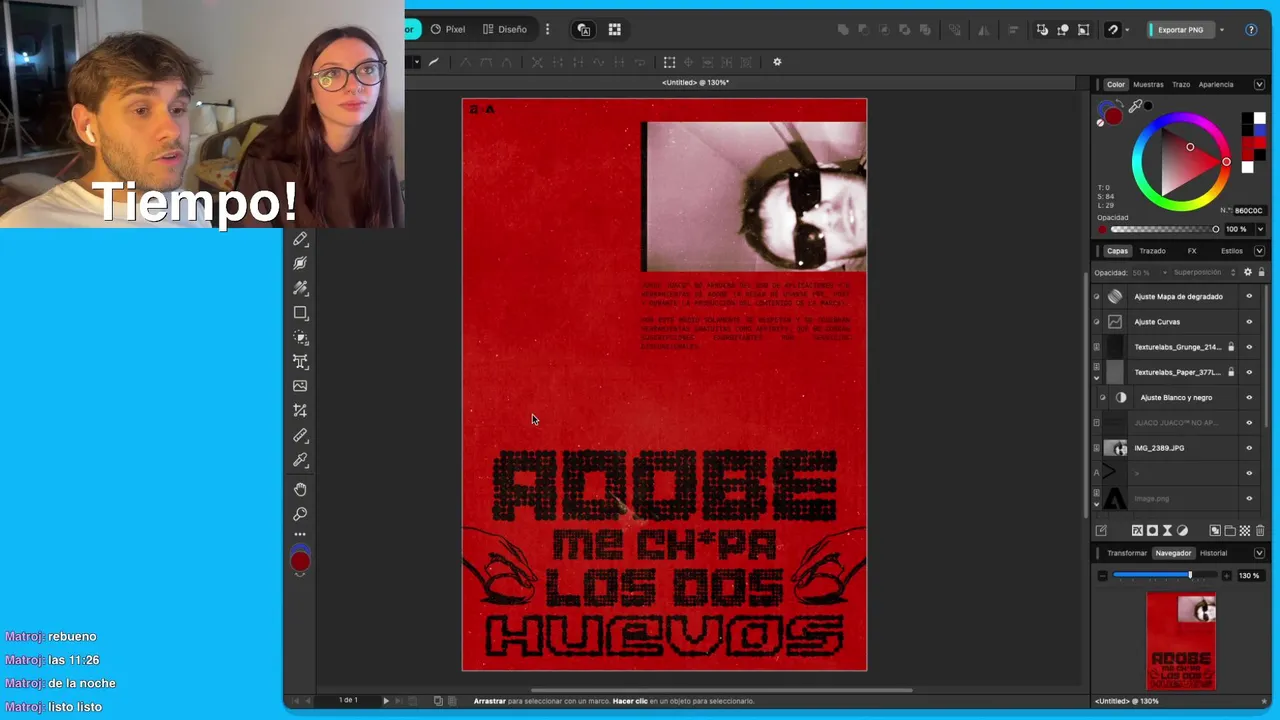Open the Capas panel options chevron

[1259, 251]
